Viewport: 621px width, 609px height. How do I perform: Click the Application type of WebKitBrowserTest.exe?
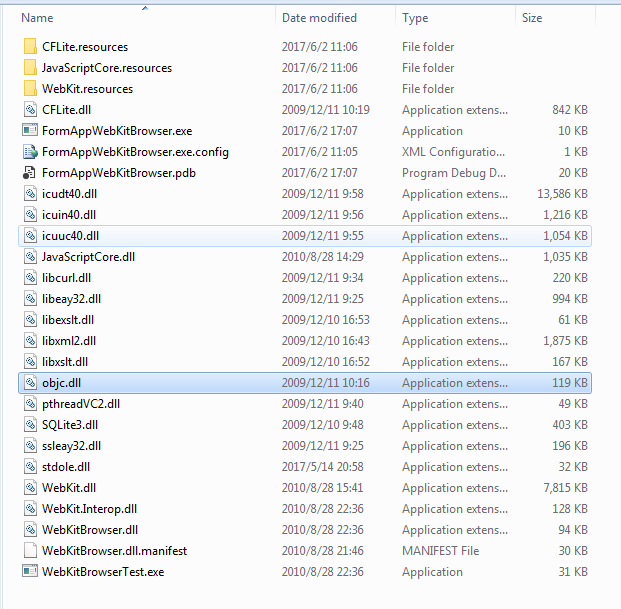click(432, 571)
